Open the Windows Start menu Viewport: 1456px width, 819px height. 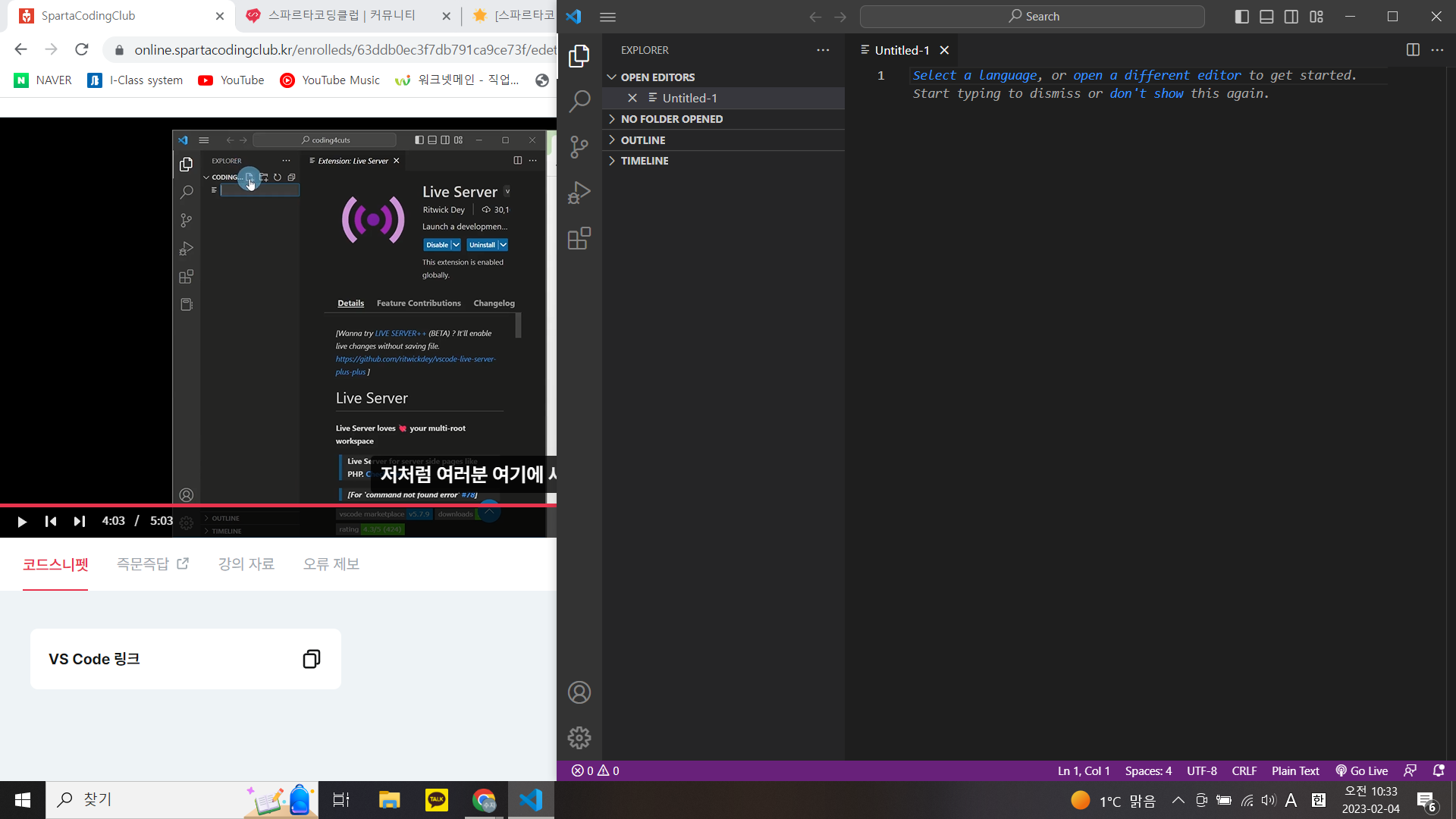coord(23,800)
